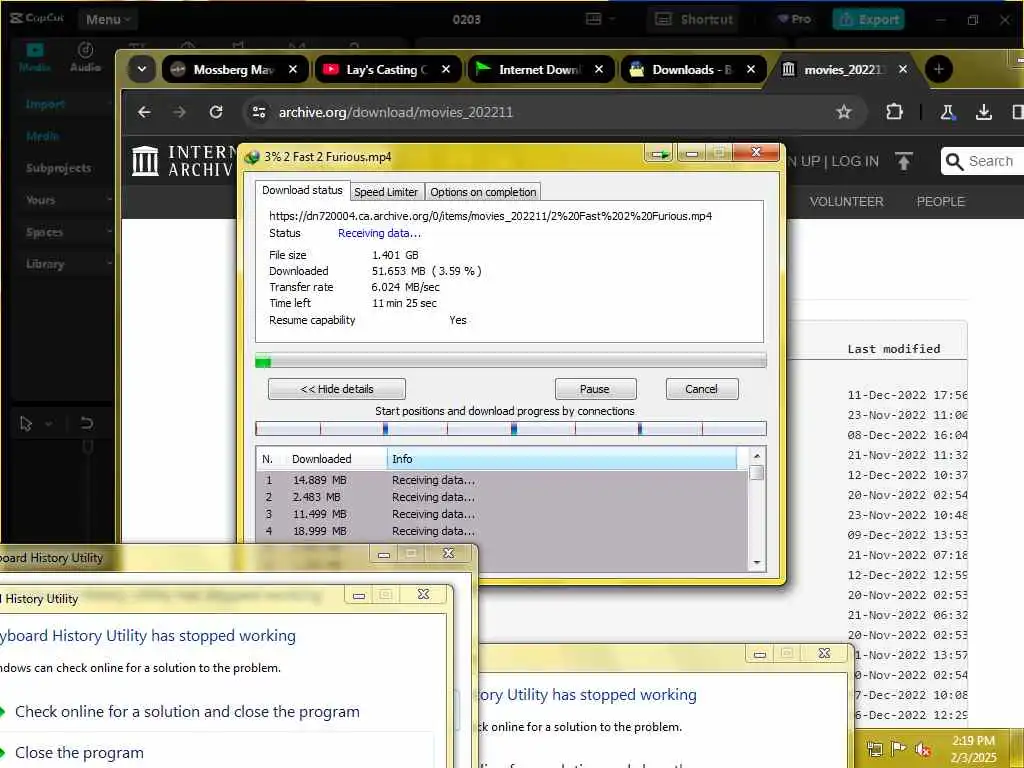Click the connections list scroll down arrow

pyautogui.click(x=757, y=562)
